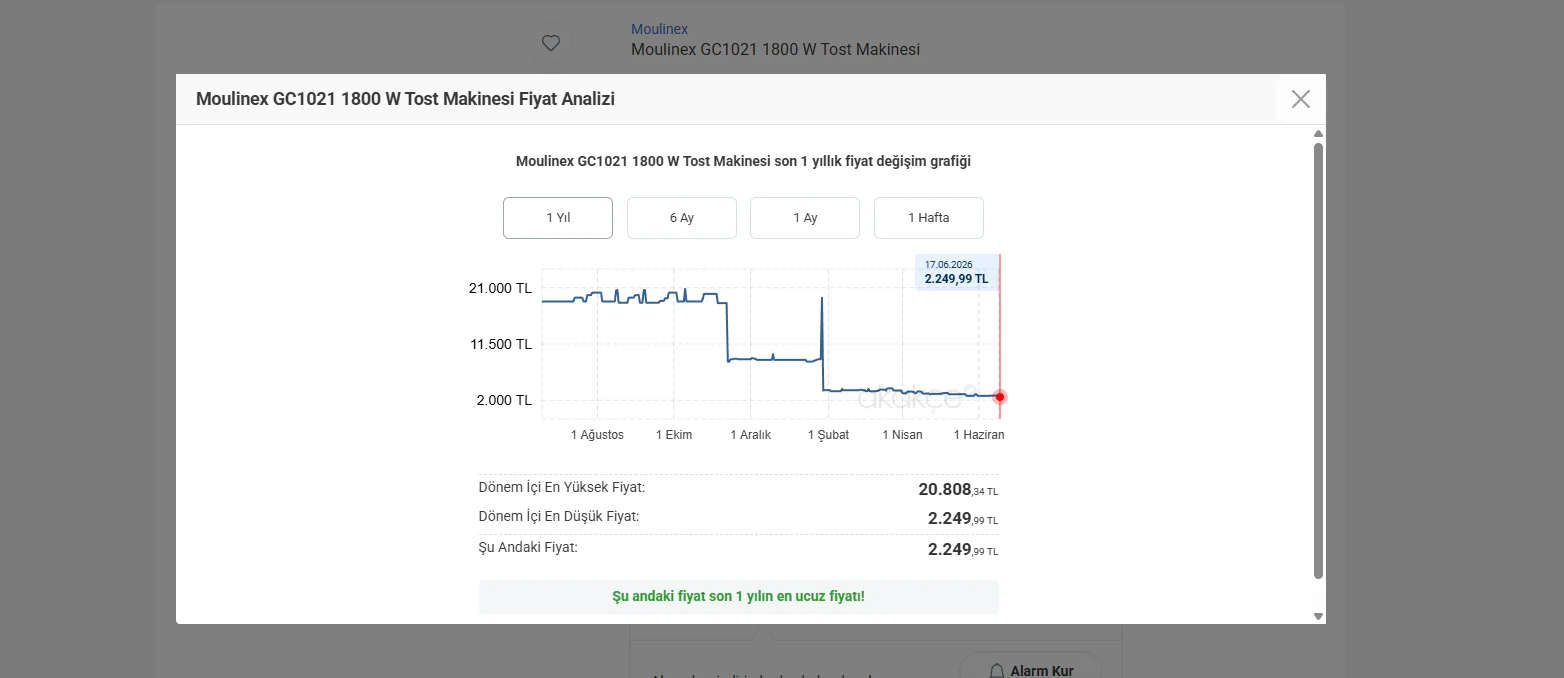Add product to favorites with heart icon
The height and width of the screenshot is (678, 1564).
550,43
